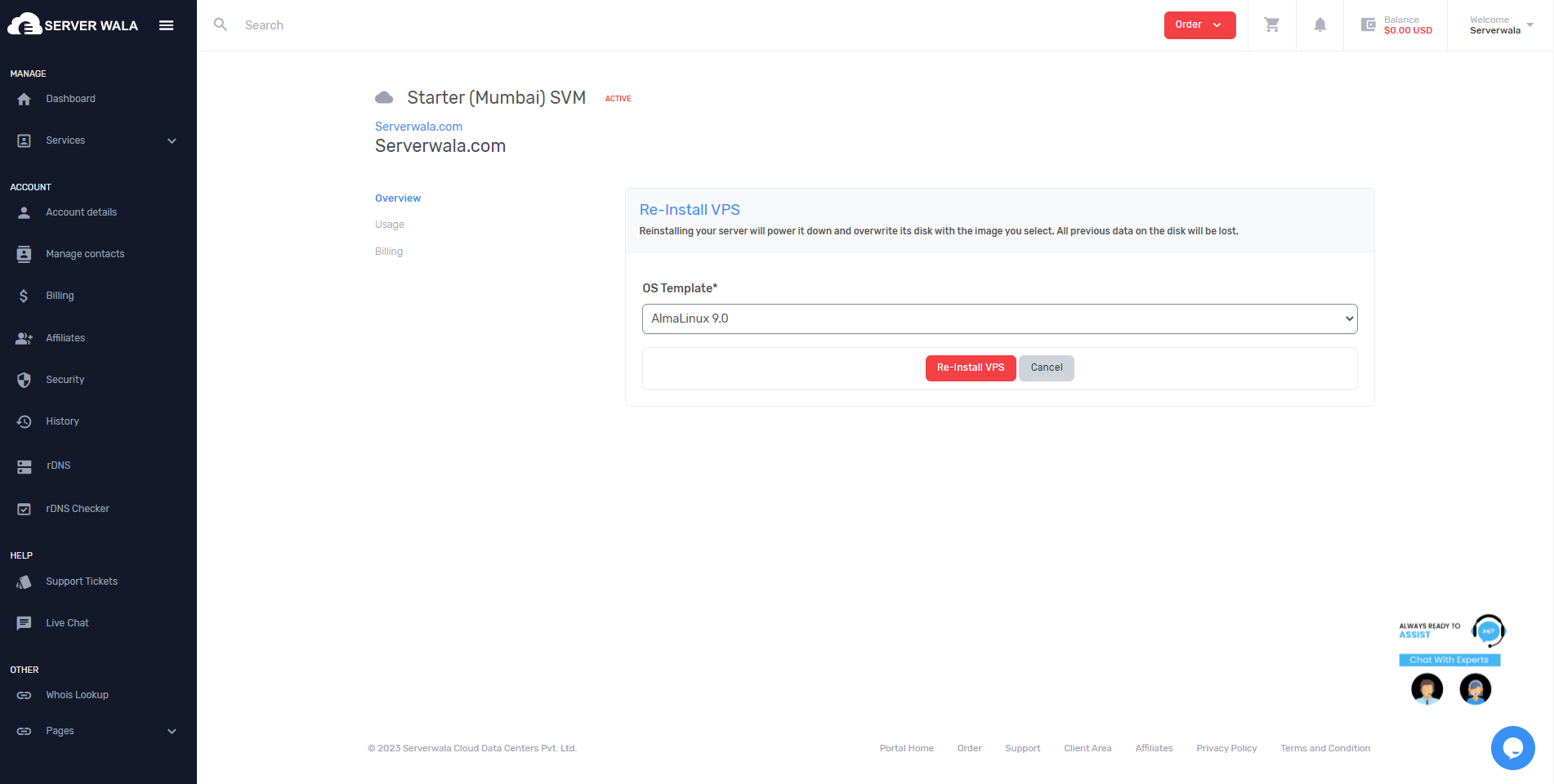
Task: Click the Pages link icon
Action: coord(24,731)
